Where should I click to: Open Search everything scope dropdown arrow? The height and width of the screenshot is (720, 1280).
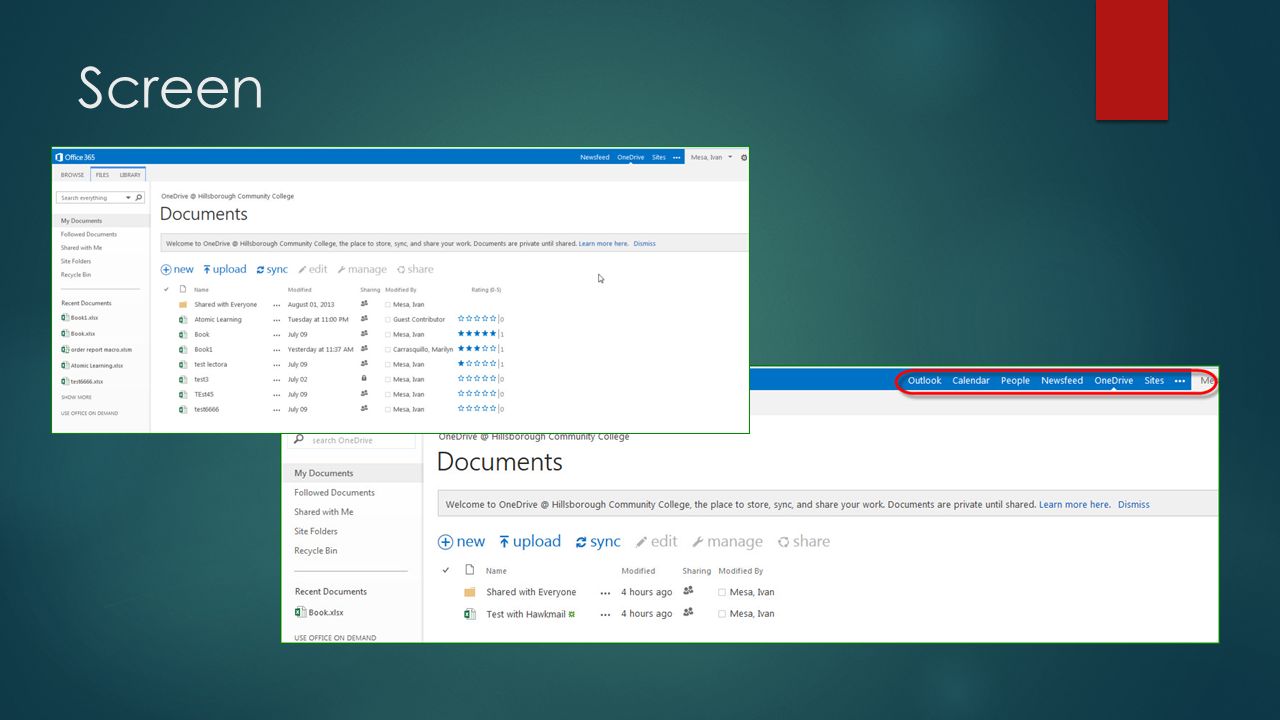pos(128,198)
